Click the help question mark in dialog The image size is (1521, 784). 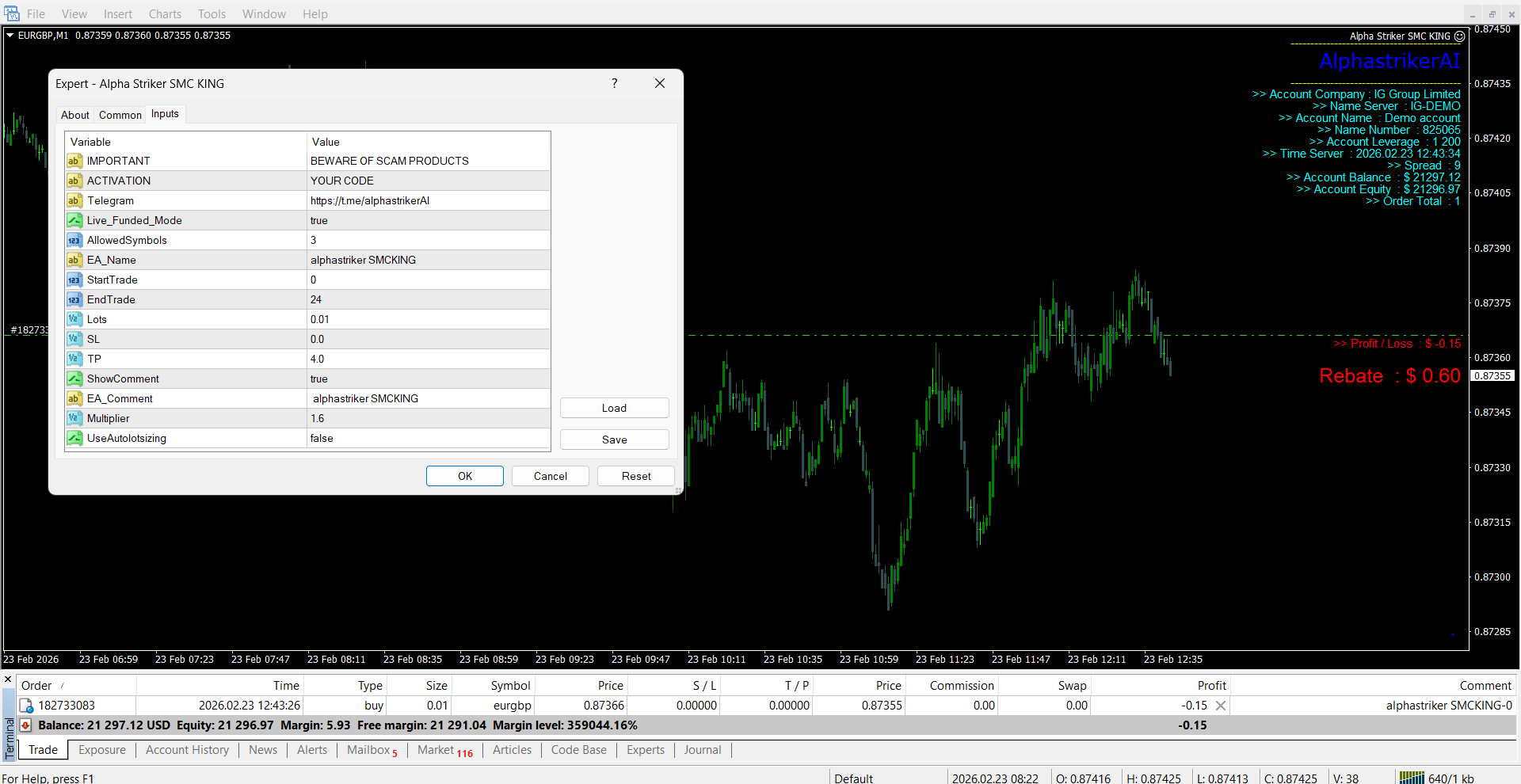coord(614,83)
